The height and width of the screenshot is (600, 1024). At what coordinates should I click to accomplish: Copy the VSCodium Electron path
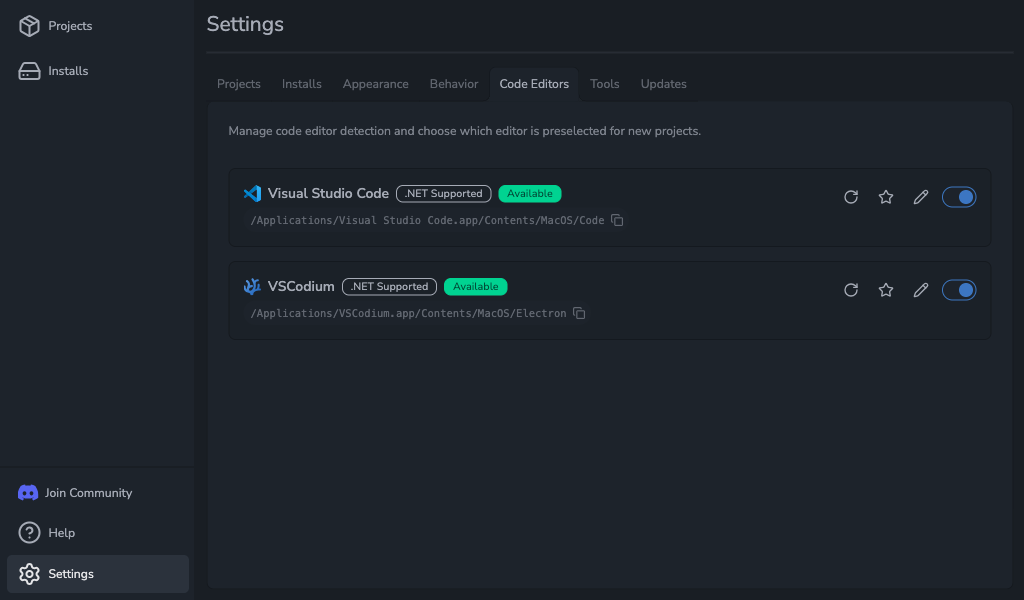pyautogui.click(x=579, y=313)
